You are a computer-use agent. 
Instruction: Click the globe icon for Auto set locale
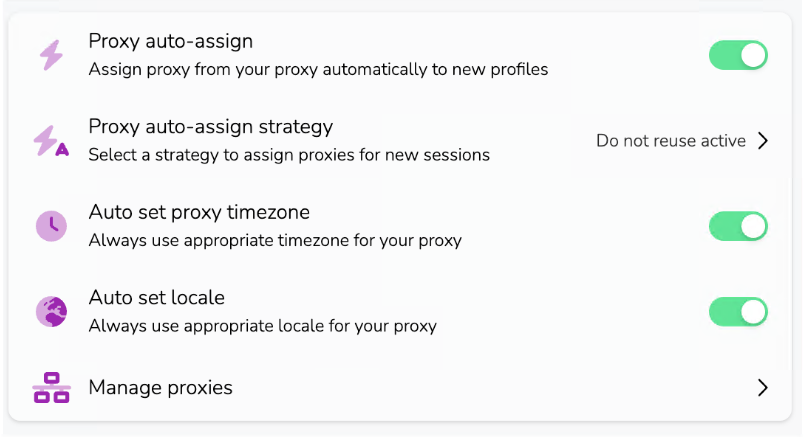pos(51,312)
